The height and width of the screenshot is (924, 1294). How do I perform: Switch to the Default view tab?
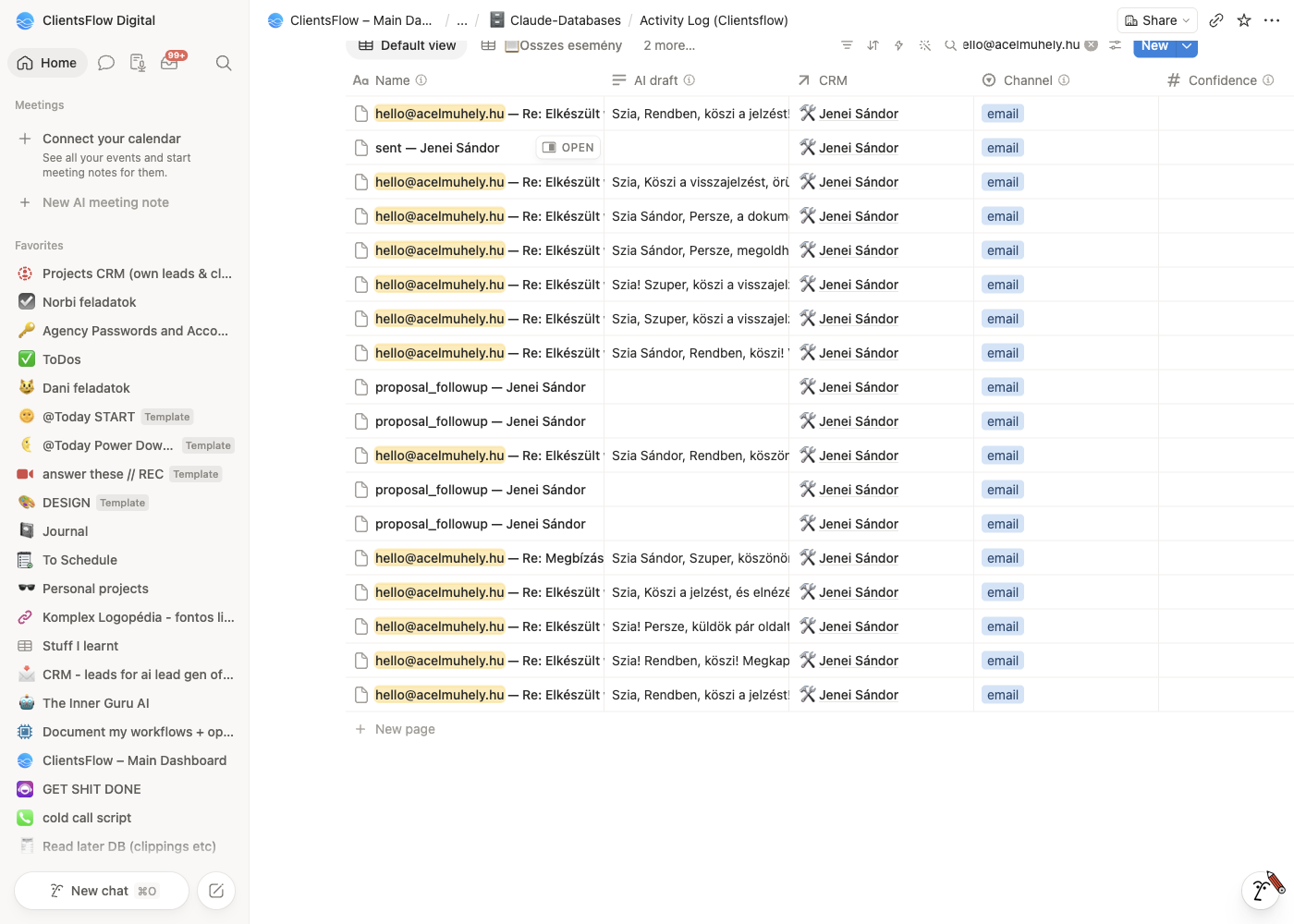[x=407, y=45]
